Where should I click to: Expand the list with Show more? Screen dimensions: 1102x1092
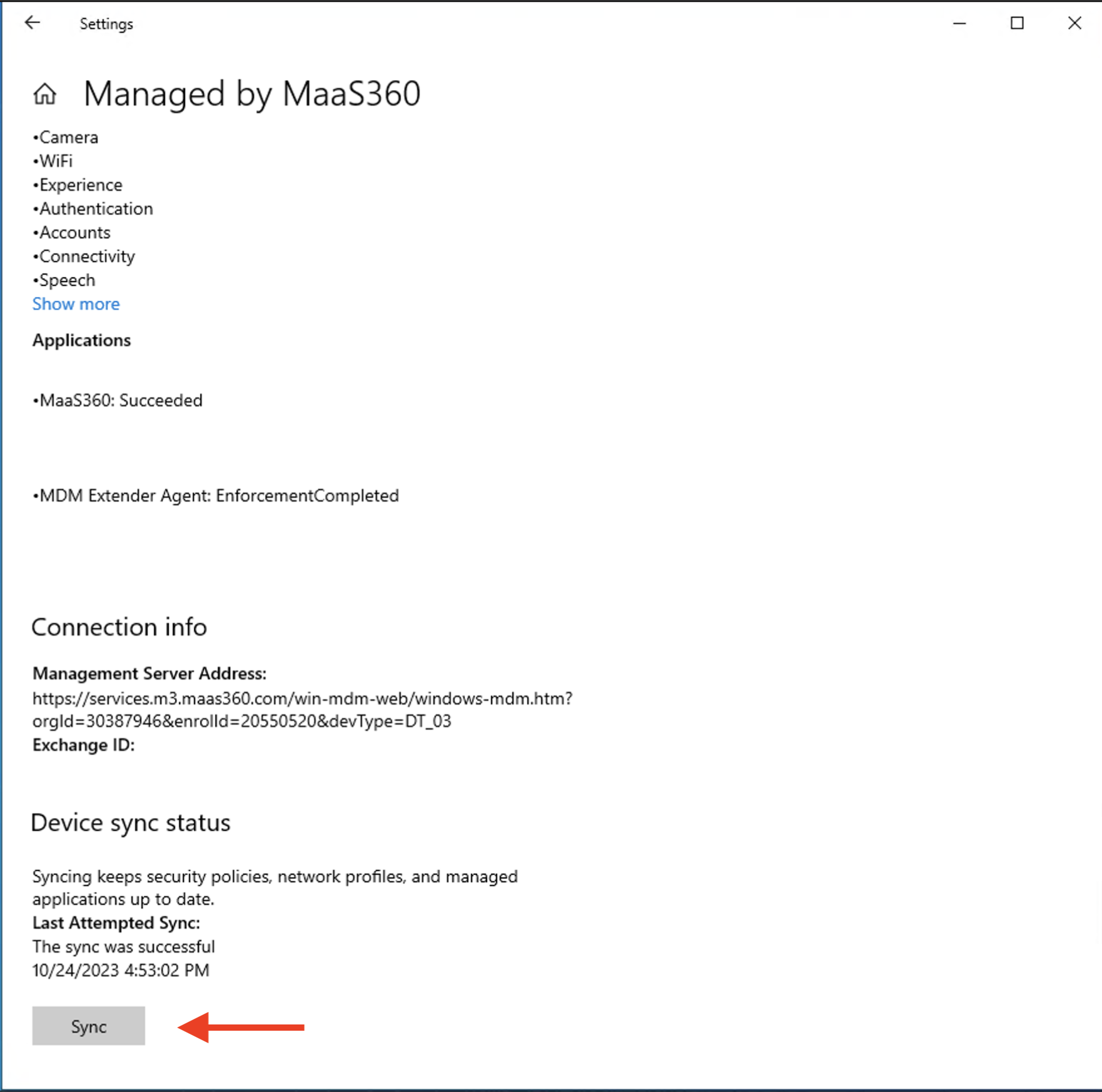[x=76, y=304]
